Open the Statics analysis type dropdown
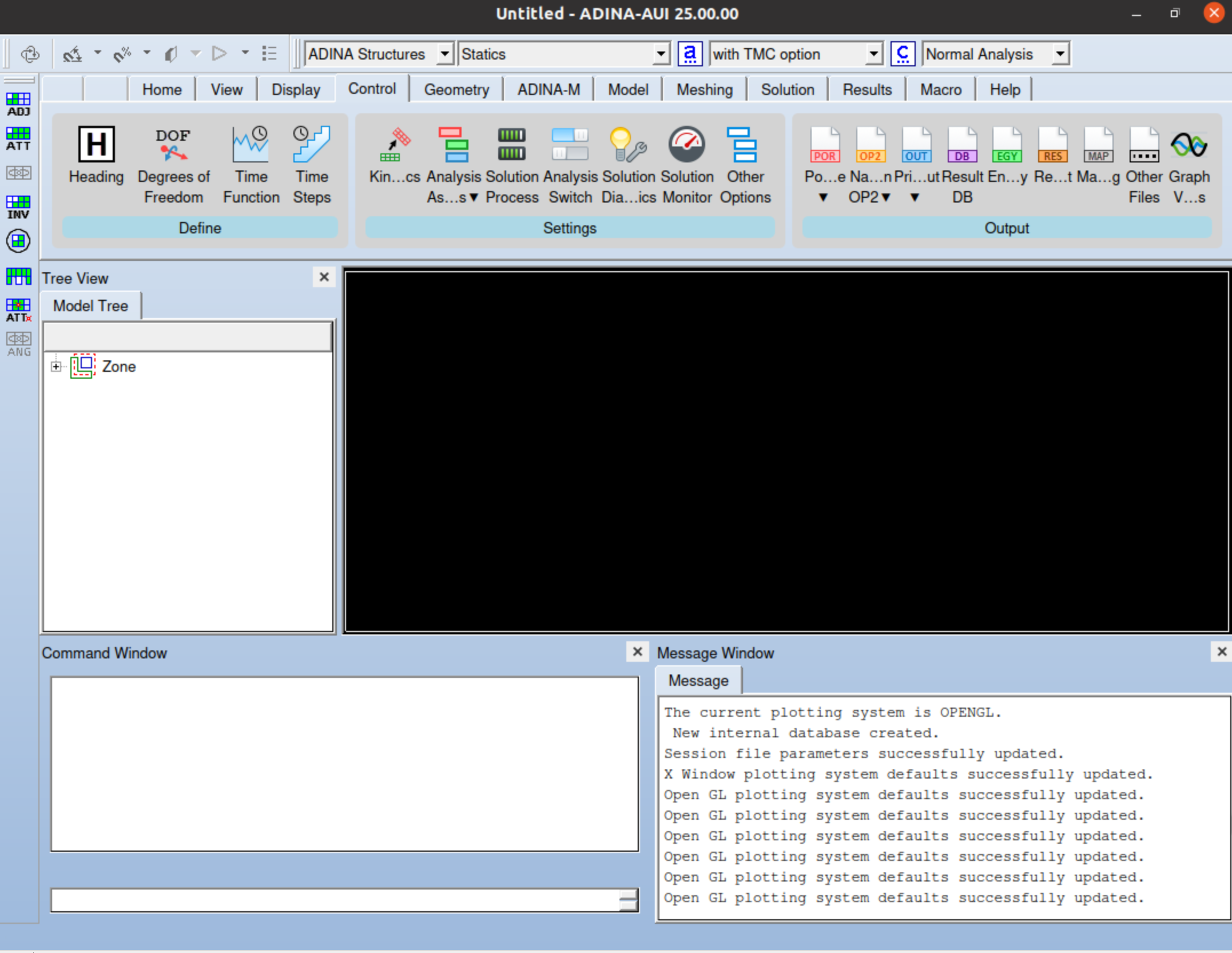Image resolution: width=1232 pixels, height=953 pixels. (x=564, y=54)
